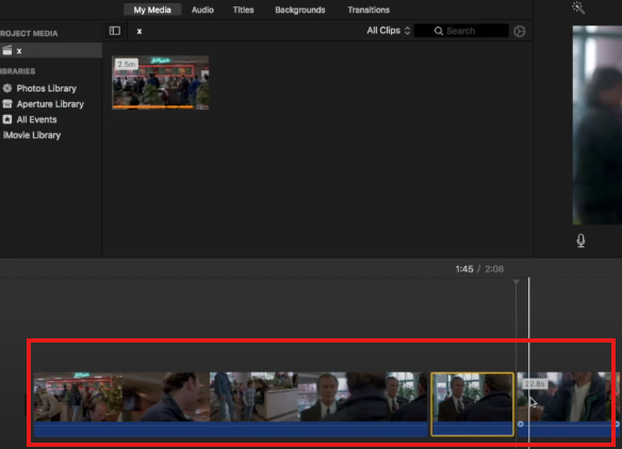Click the audio fade handle on last clip

(520, 424)
